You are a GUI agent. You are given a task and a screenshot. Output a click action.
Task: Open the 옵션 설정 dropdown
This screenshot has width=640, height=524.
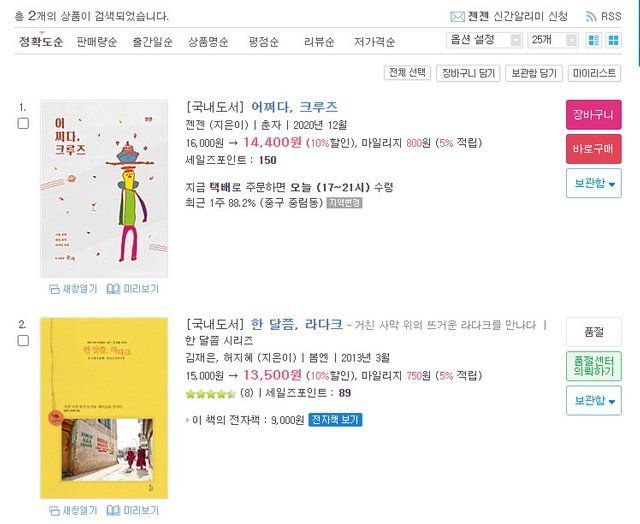(484, 40)
